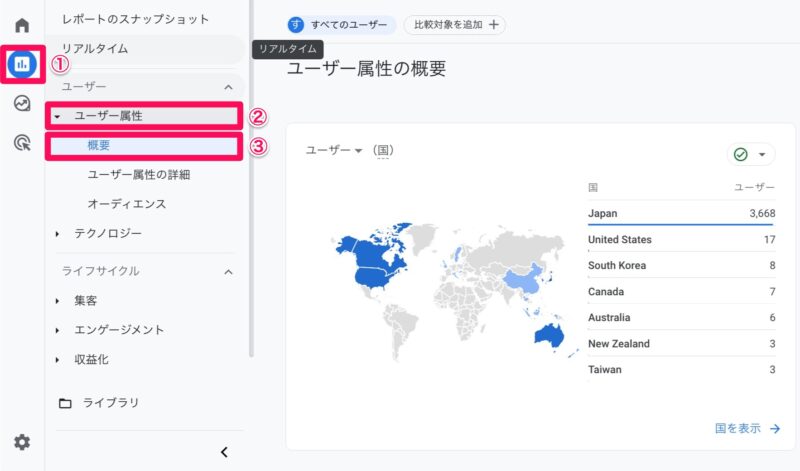Open the Advertising cursor-target icon

[22, 143]
